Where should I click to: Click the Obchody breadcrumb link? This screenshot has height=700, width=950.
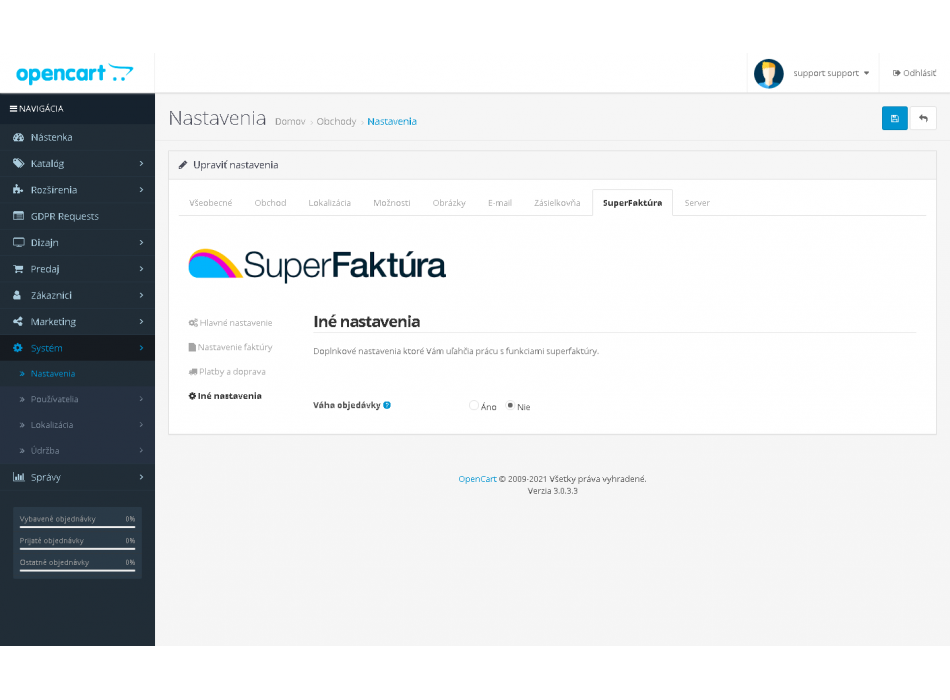[x=336, y=121]
